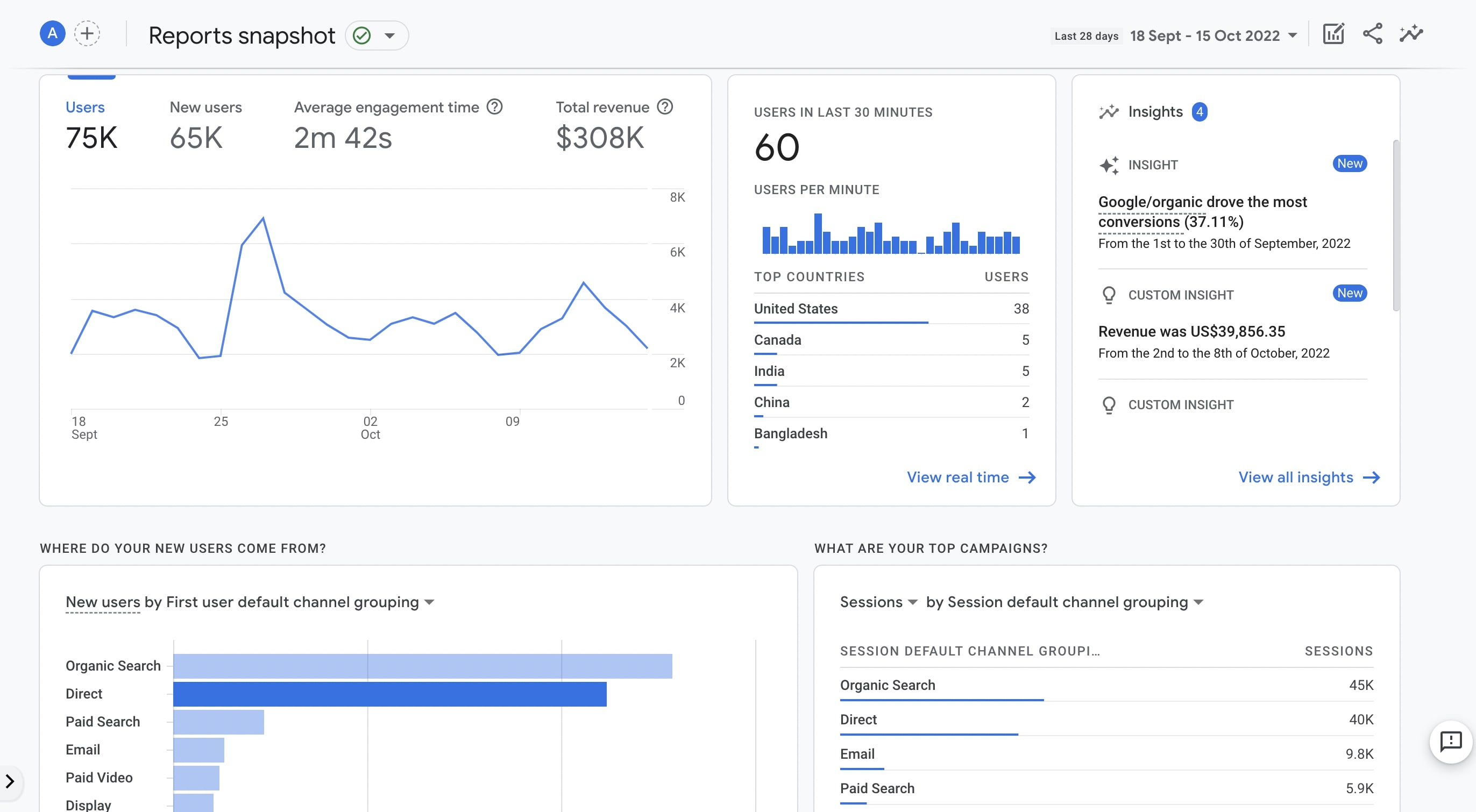Click the share report icon
The image size is (1476, 812).
pyautogui.click(x=1372, y=34)
